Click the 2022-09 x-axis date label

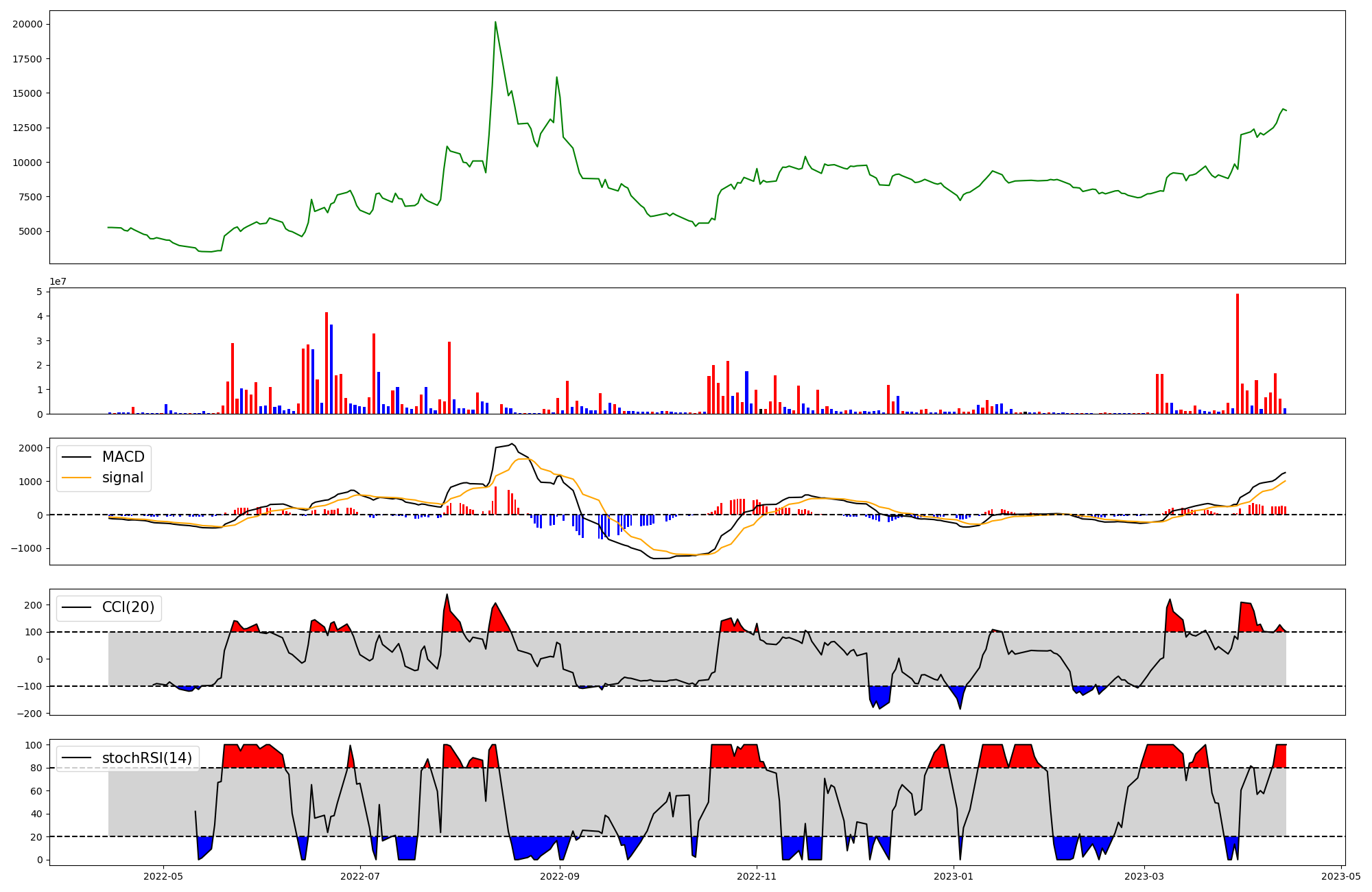560,876
